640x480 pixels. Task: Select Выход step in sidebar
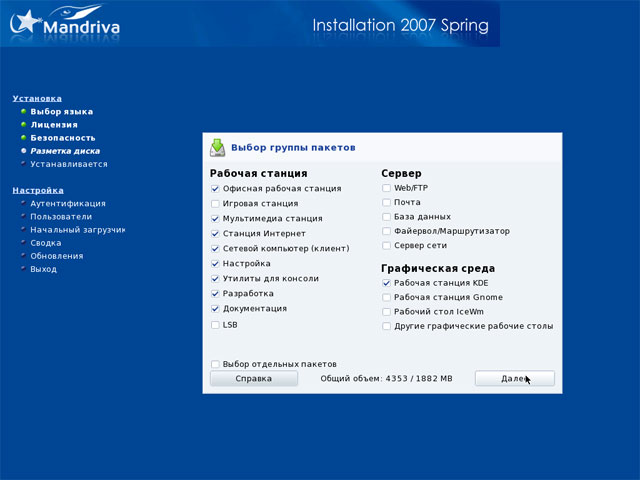point(44,269)
